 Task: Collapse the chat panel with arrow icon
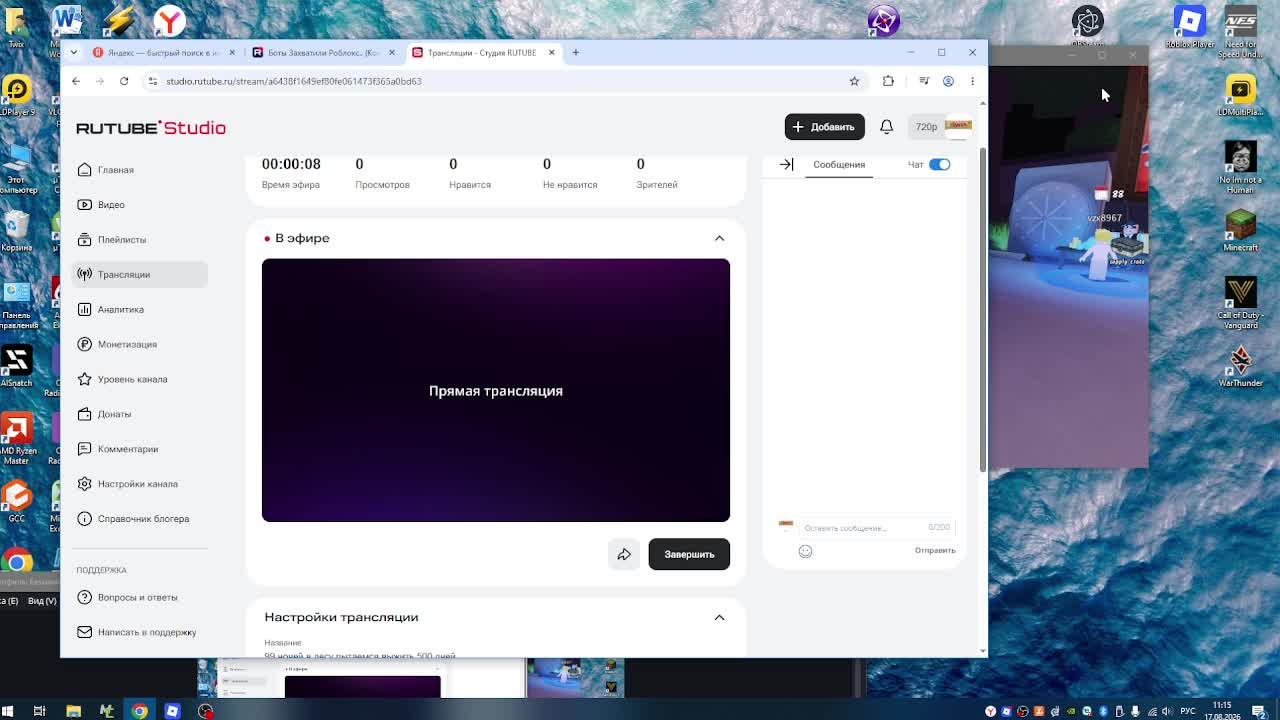tap(786, 164)
